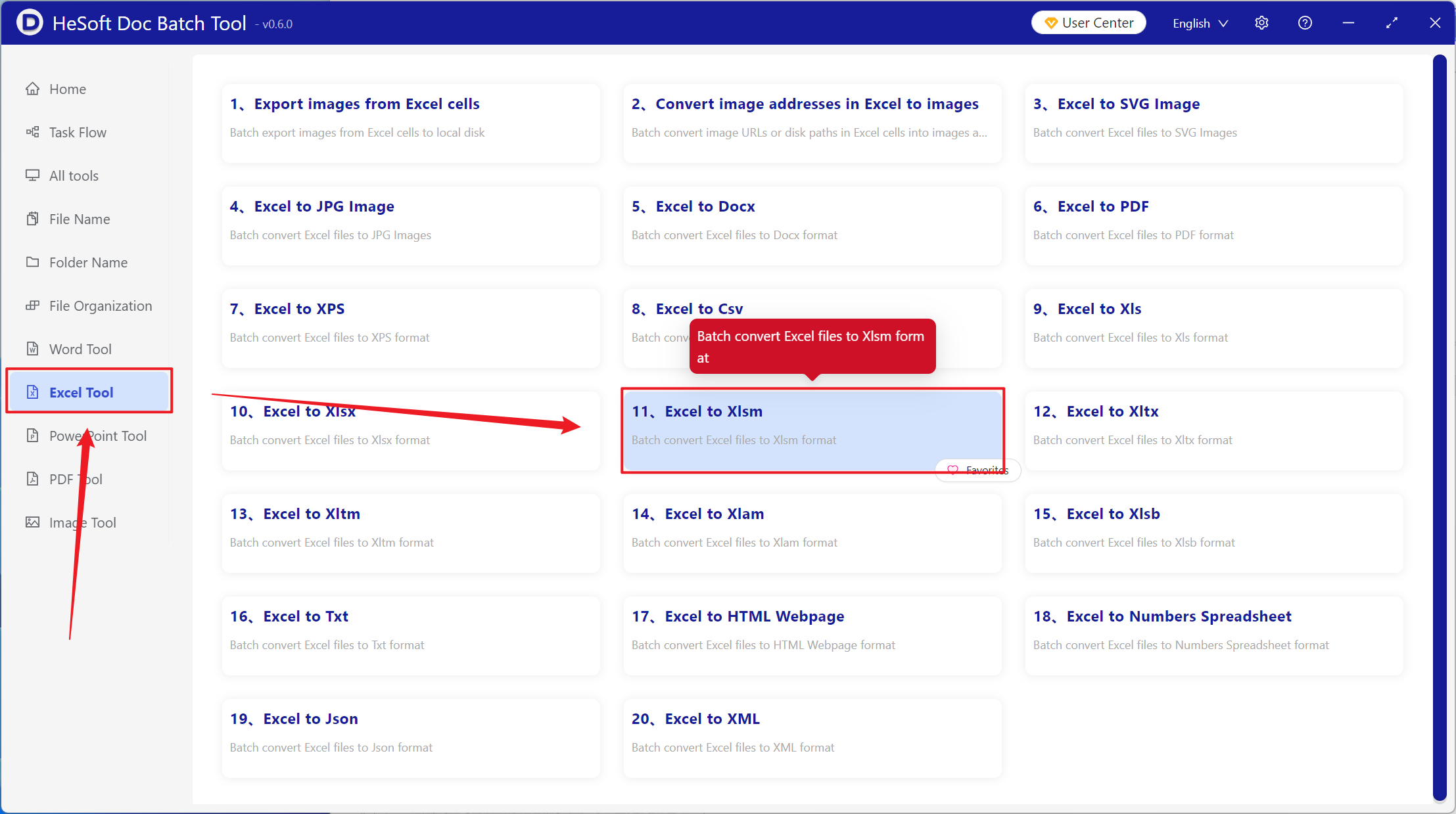Minimize the application window

click(1348, 23)
